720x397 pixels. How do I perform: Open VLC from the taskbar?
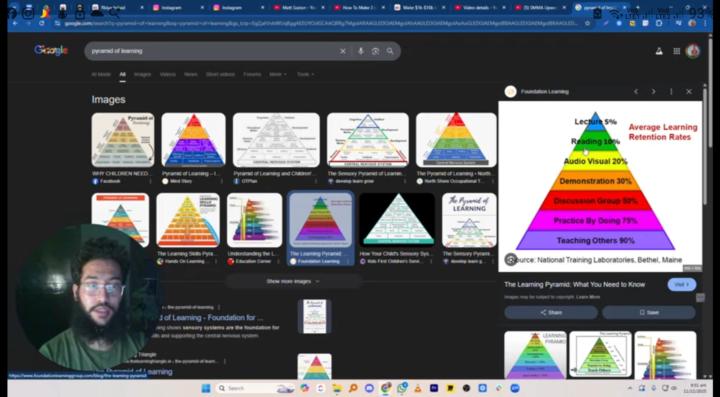(417, 388)
